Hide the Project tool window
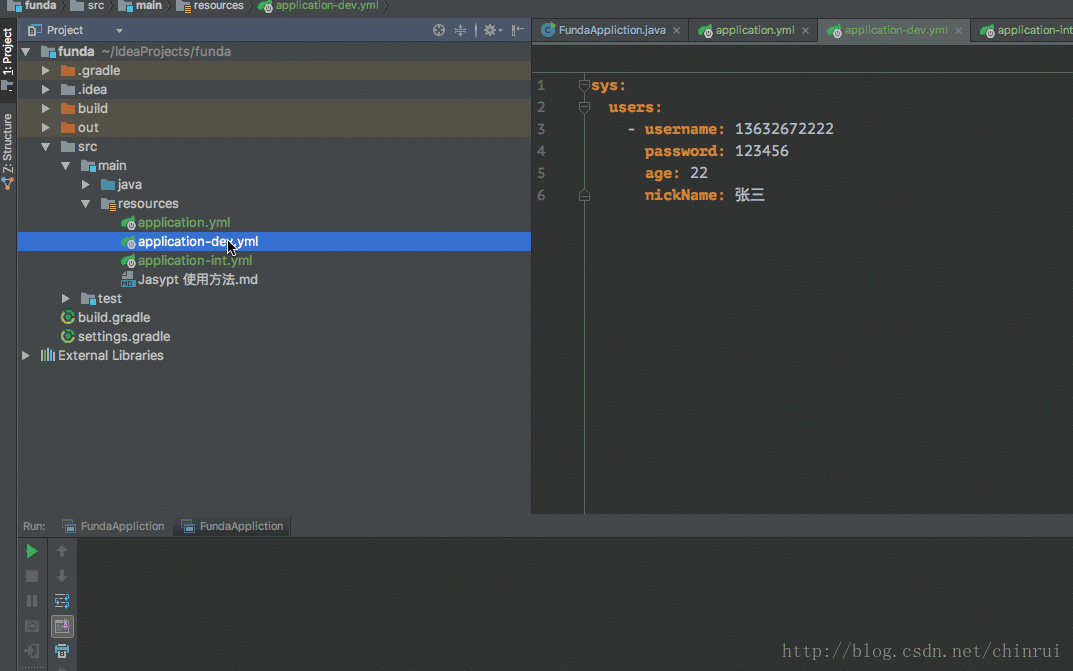 pyautogui.click(x=517, y=31)
